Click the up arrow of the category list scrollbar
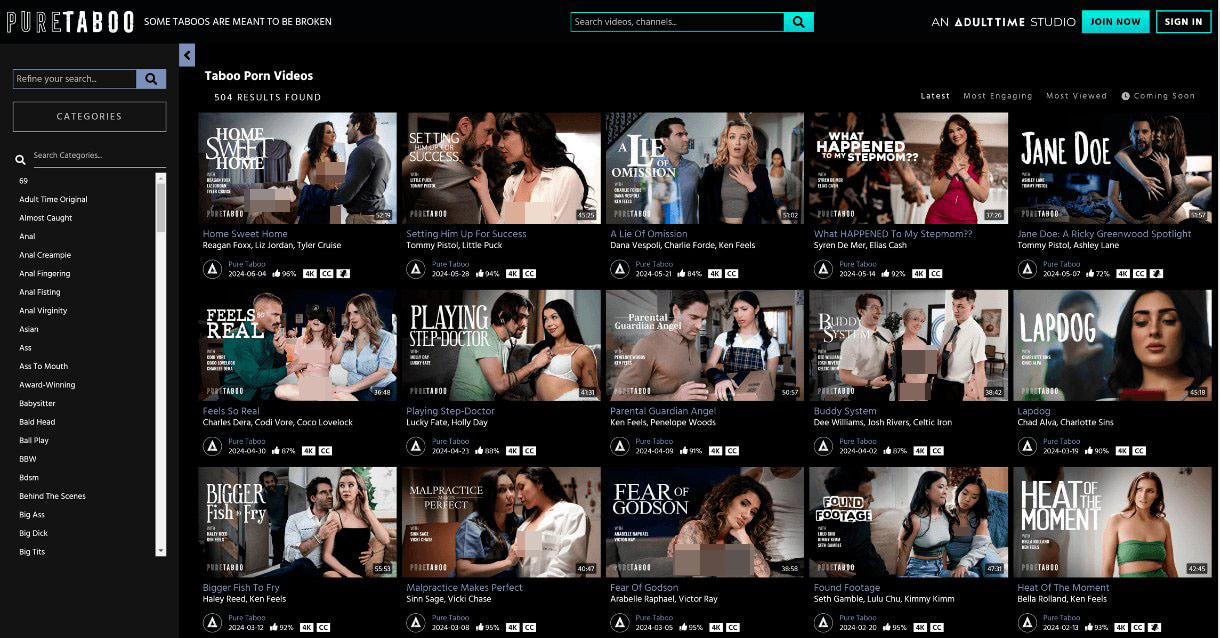1220x638 pixels. [161, 178]
